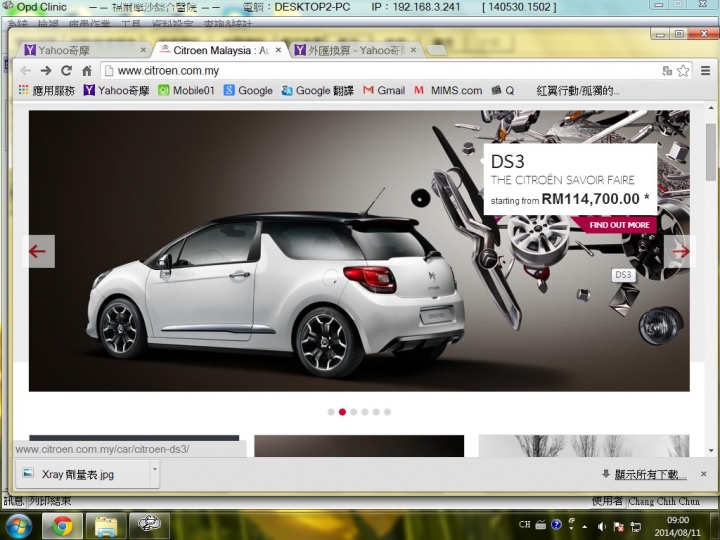Show the next carousel slide with right arrow
Screen dimensions: 720x540
click(x=680, y=251)
